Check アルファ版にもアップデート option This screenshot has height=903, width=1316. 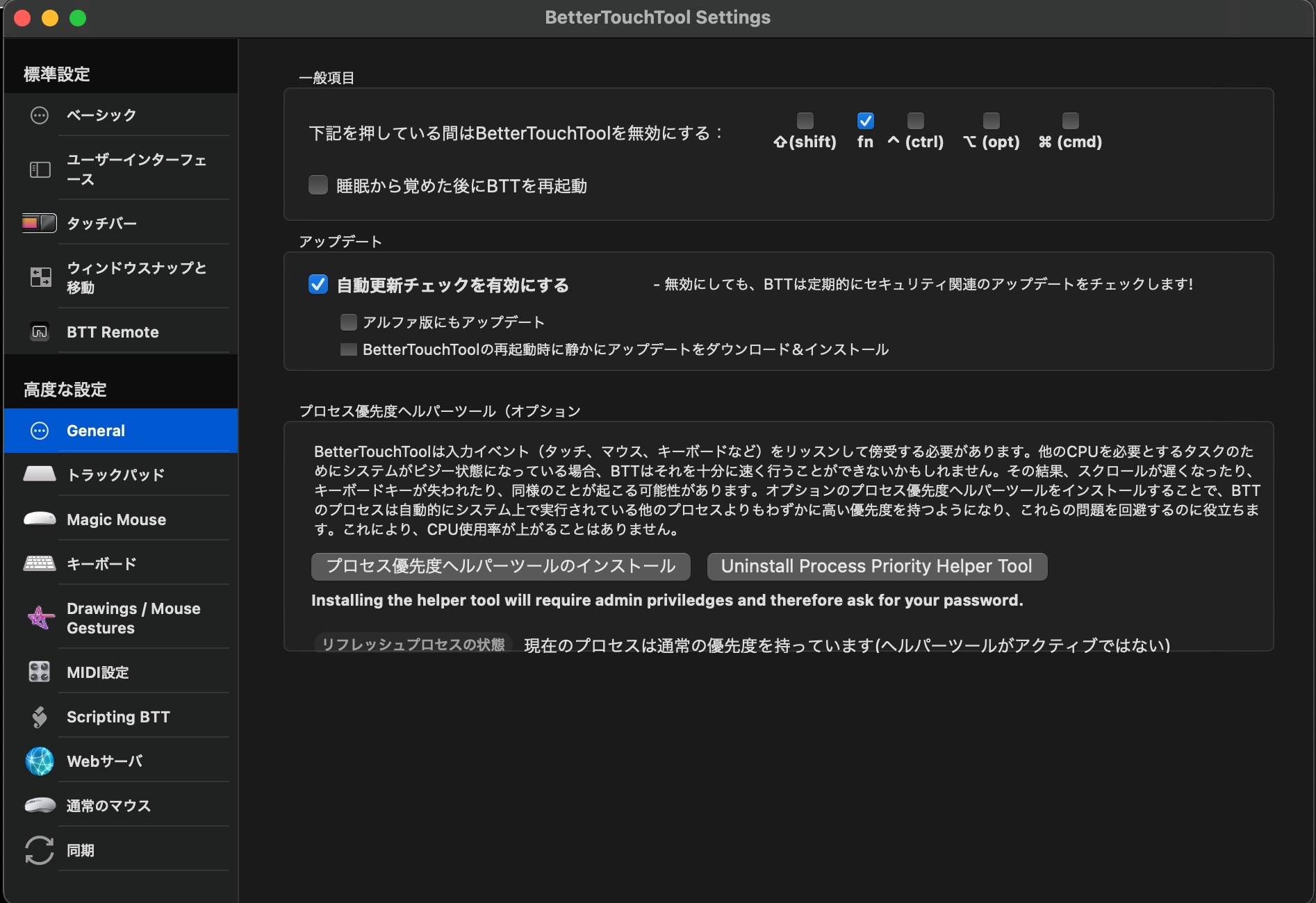point(348,322)
